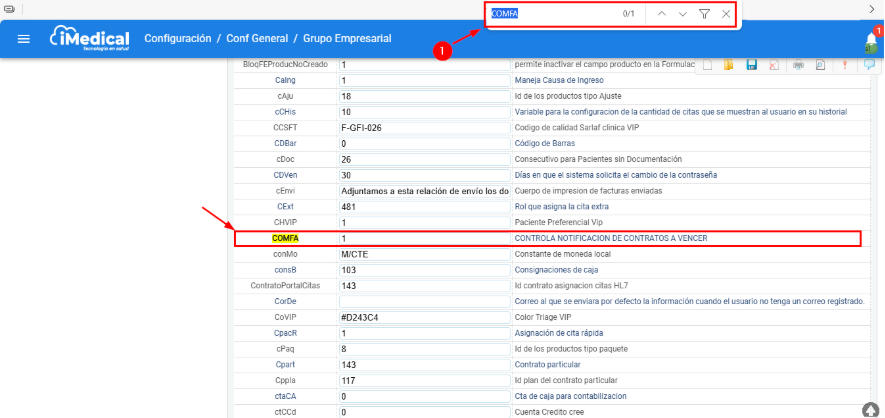
Task: Go to next search result arrow
Action: (682, 14)
